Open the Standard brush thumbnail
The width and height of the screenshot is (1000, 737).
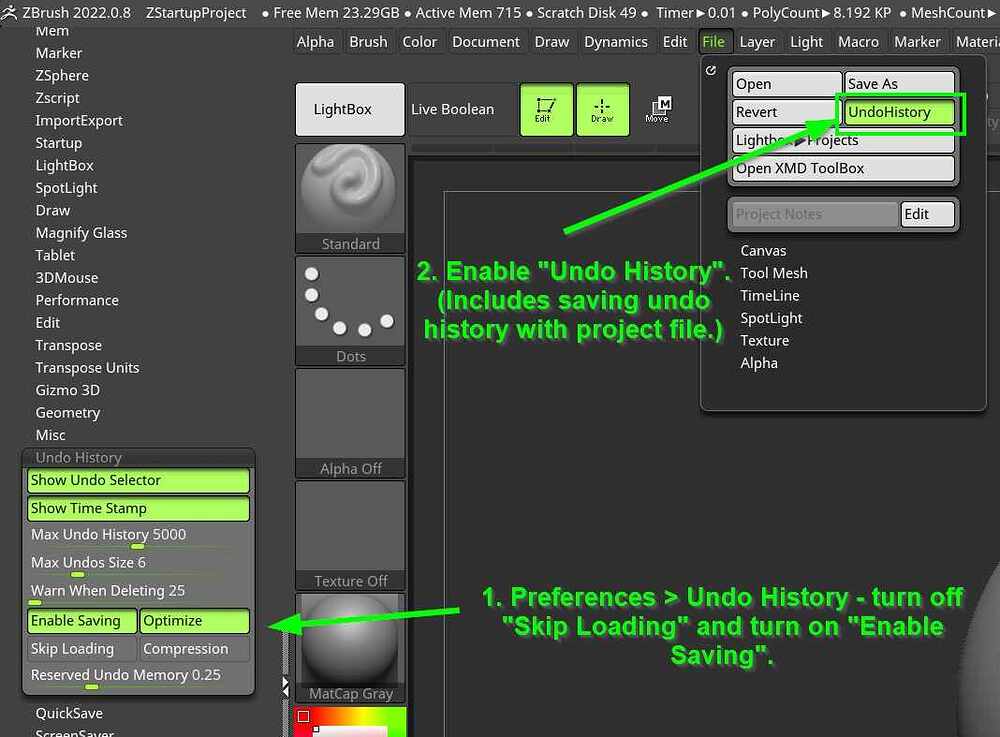coord(350,198)
